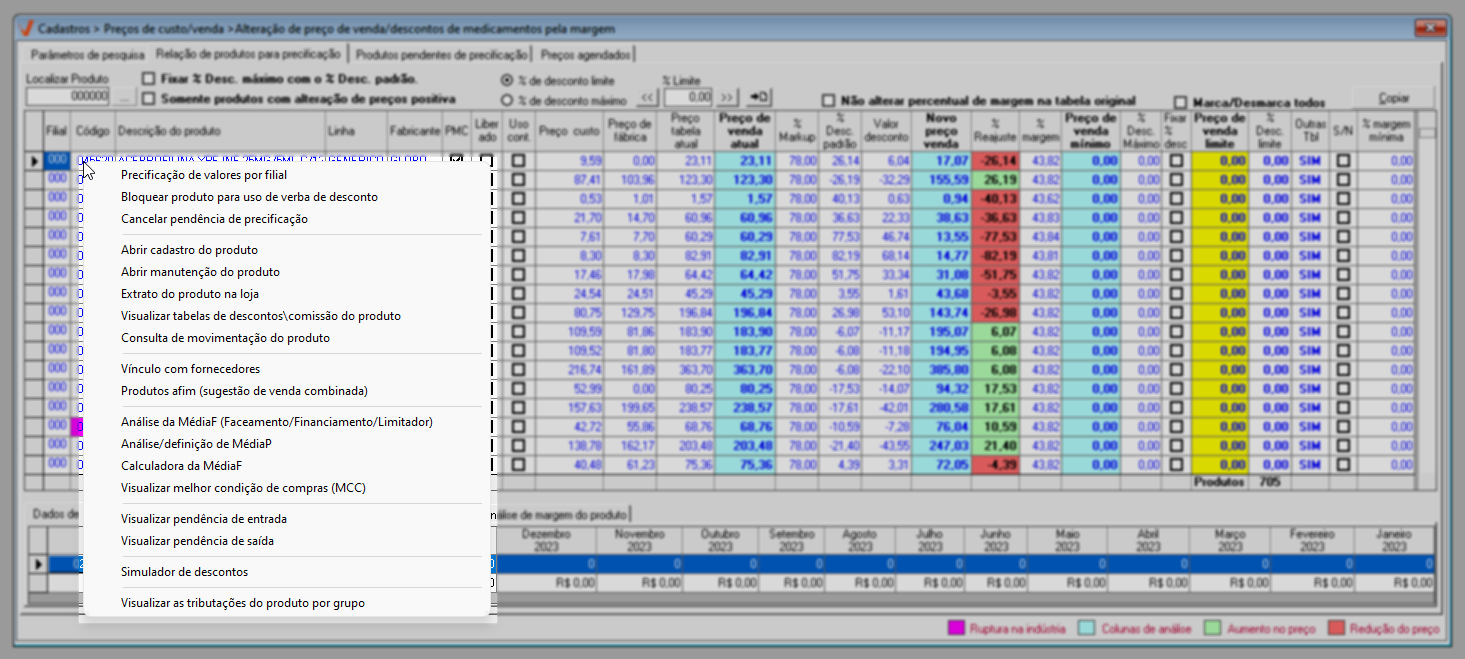Click the 'Novo preço venda' column header

point(941,130)
